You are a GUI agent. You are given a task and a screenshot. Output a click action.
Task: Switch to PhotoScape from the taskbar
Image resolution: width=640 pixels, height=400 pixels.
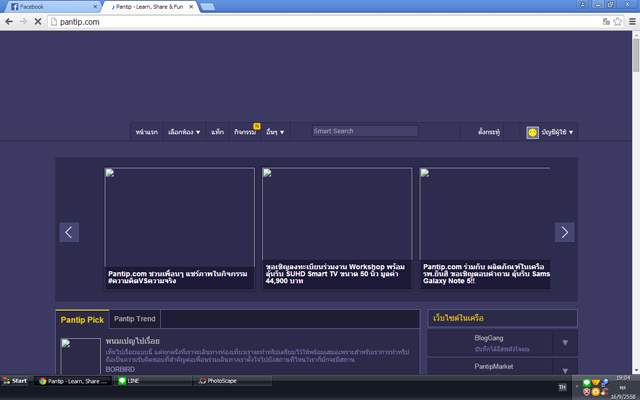pos(233,381)
